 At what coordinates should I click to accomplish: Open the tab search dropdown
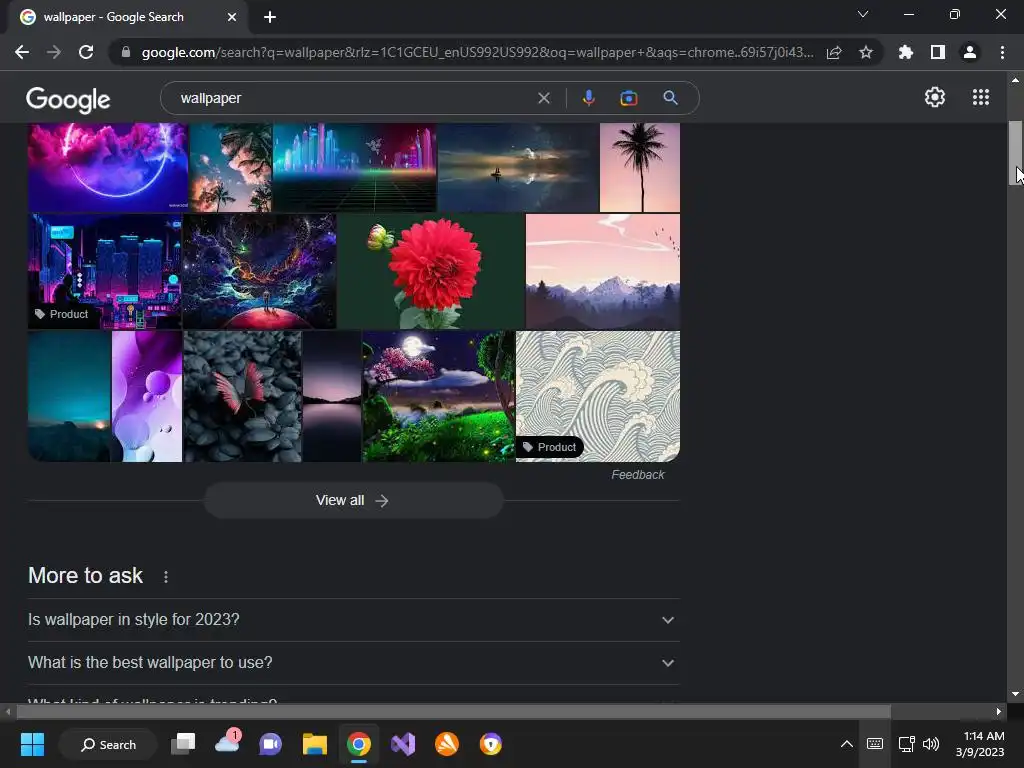(863, 14)
